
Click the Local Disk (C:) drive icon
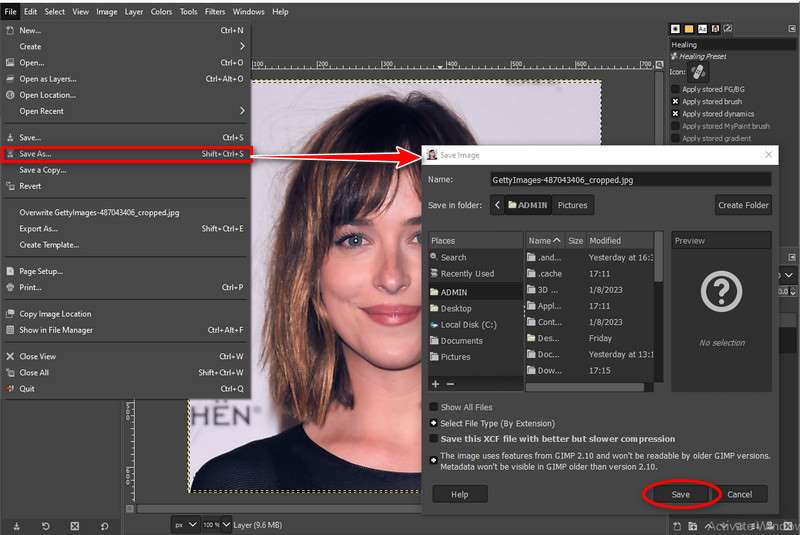pos(434,324)
